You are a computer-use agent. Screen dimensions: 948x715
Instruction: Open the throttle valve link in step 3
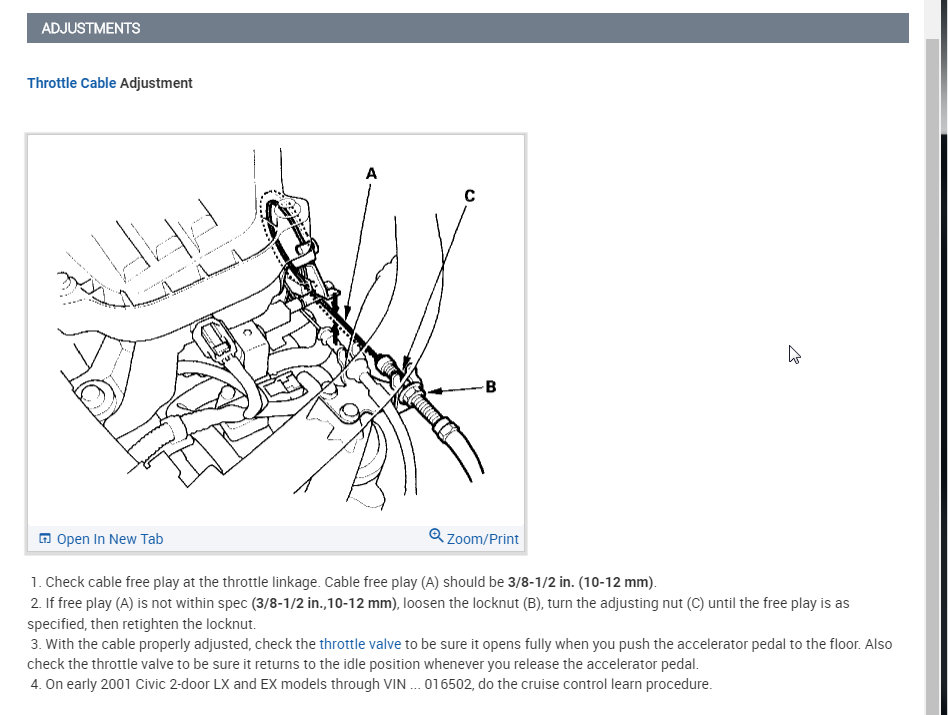[x=360, y=644]
